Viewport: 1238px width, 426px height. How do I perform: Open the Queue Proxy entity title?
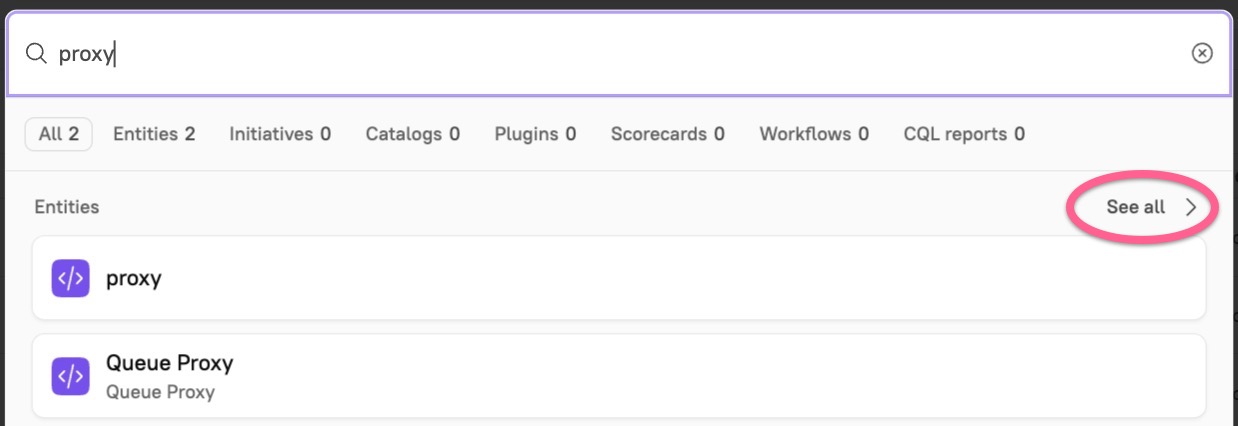(169, 363)
